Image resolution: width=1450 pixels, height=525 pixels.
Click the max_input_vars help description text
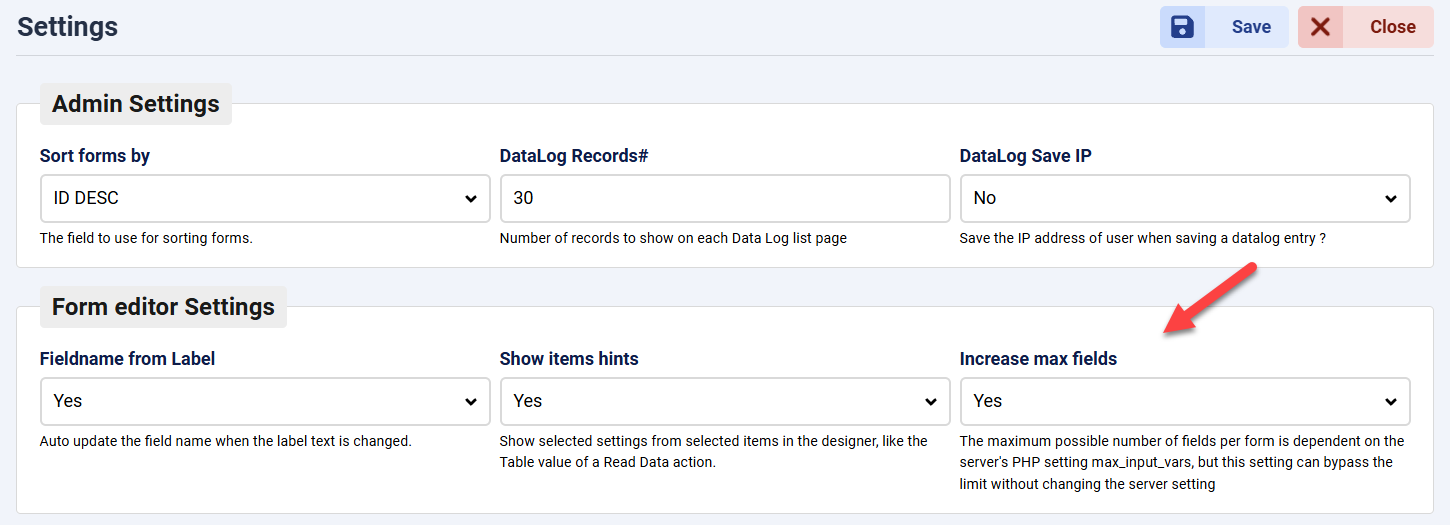pos(1181,462)
